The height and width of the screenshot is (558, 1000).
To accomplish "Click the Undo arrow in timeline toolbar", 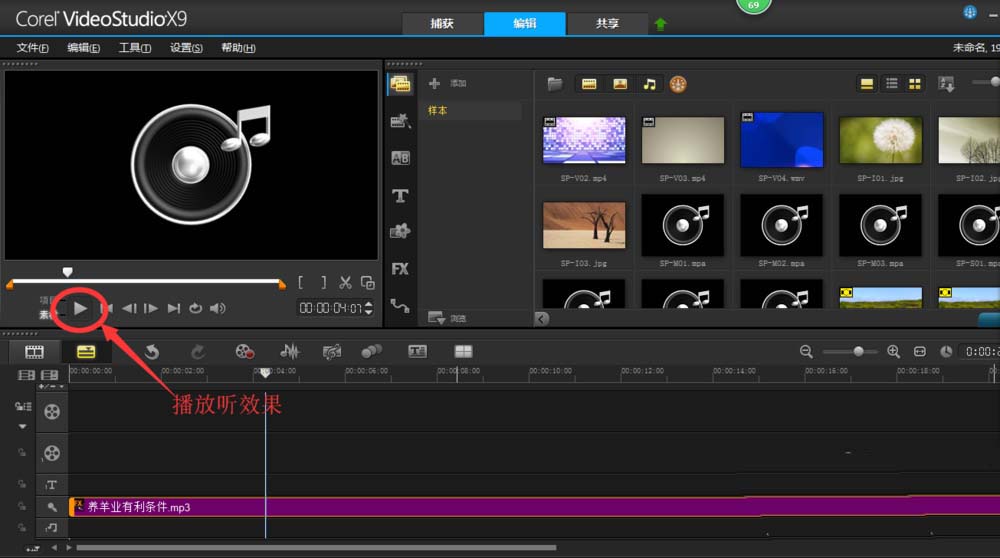I will [152, 351].
